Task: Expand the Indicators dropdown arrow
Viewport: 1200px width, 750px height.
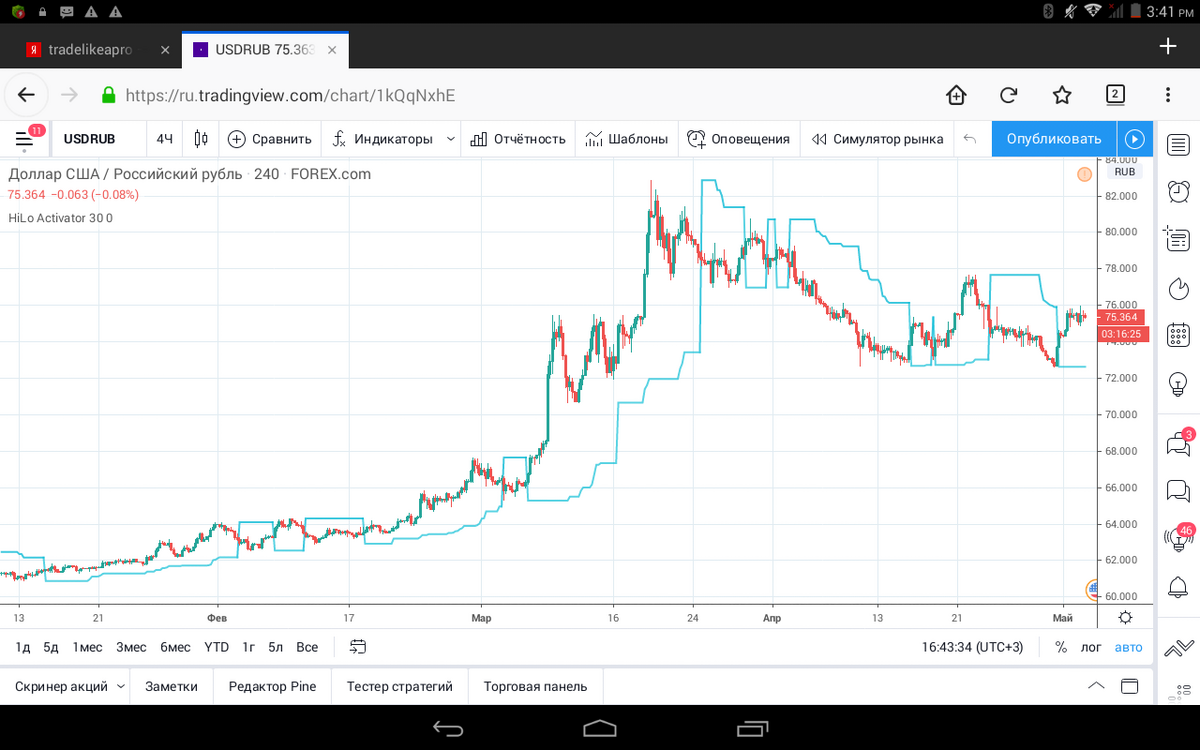Action: [x=451, y=139]
